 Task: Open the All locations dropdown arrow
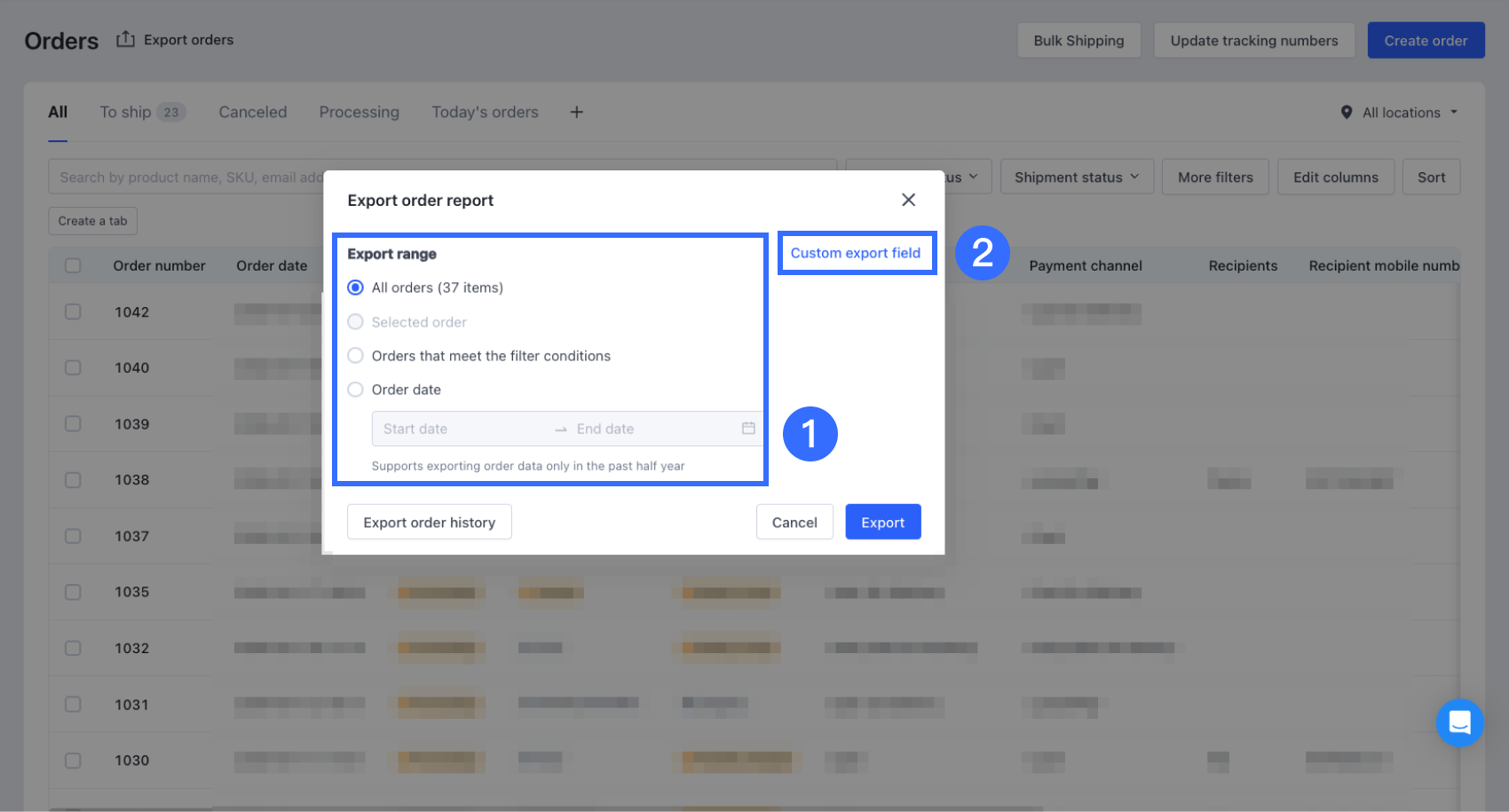(x=1454, y=113)
